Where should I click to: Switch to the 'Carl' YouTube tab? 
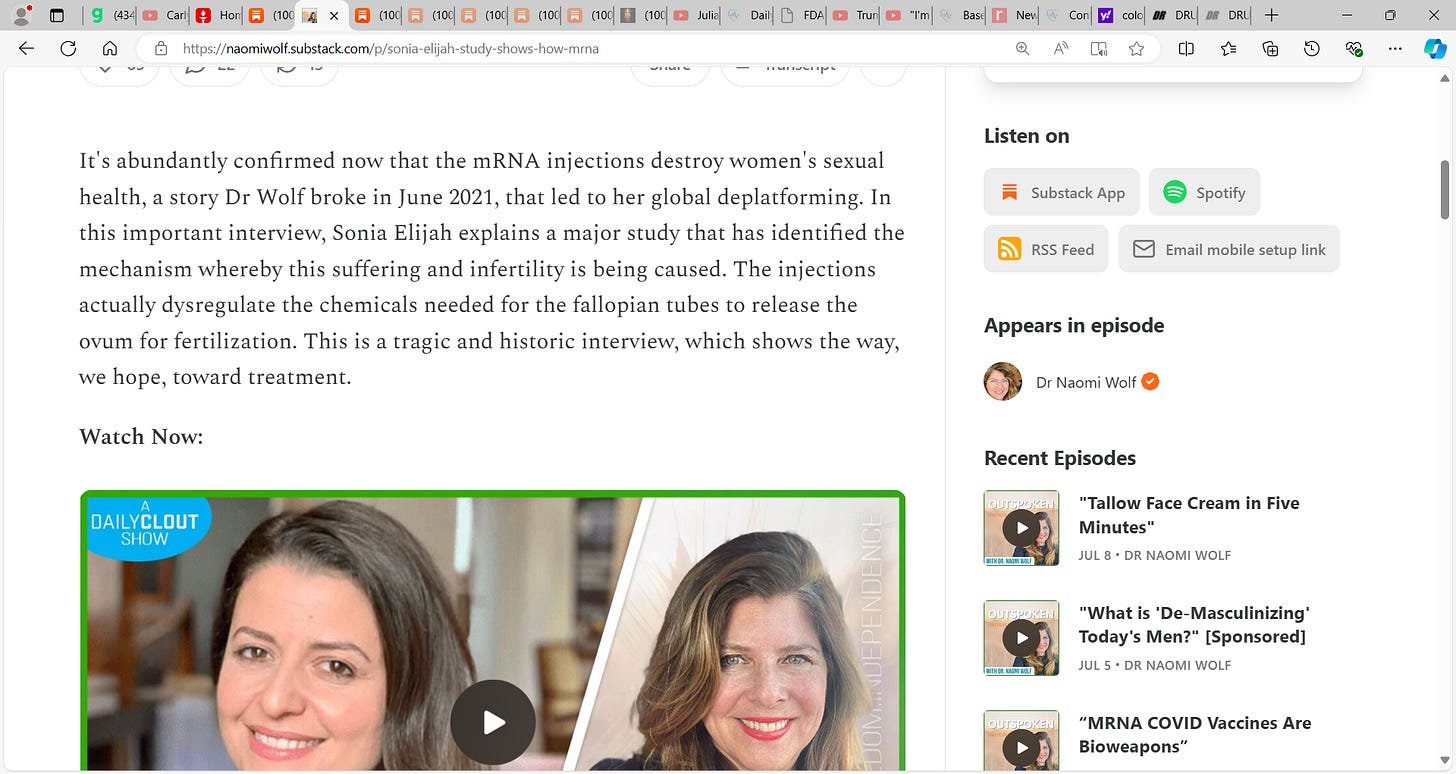click(x=164, y=15)
